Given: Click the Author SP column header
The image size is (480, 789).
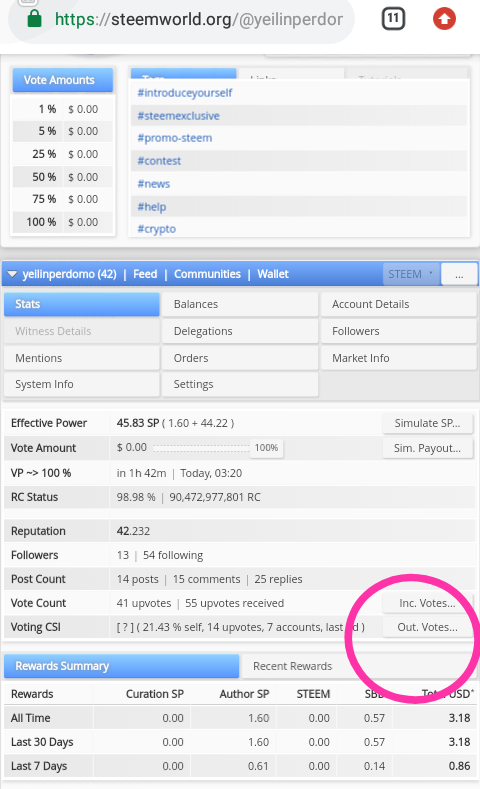Looking at the screenshot, I should (x=245, y=694).
